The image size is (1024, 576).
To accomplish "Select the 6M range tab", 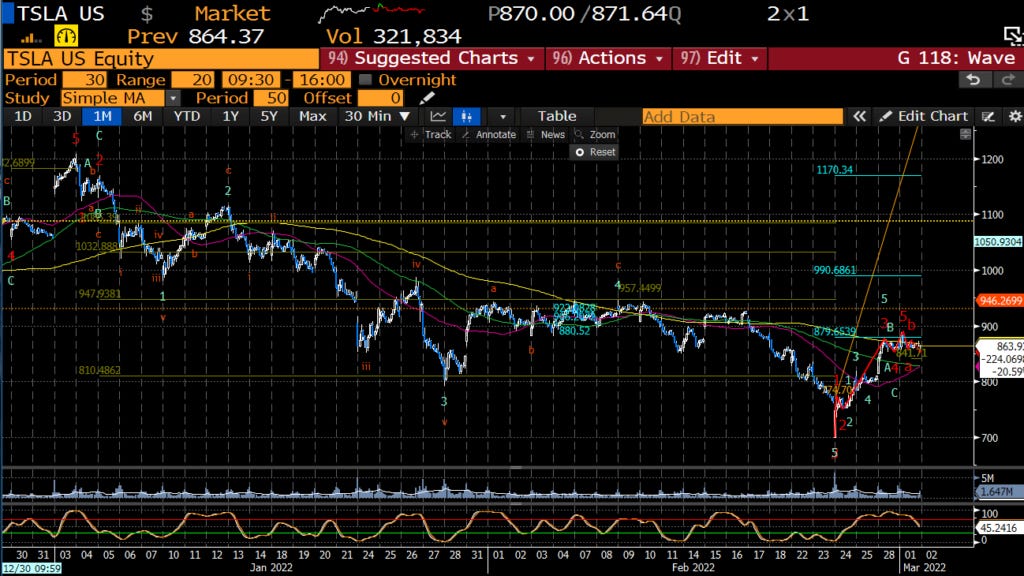I will (x=142, y=116).
